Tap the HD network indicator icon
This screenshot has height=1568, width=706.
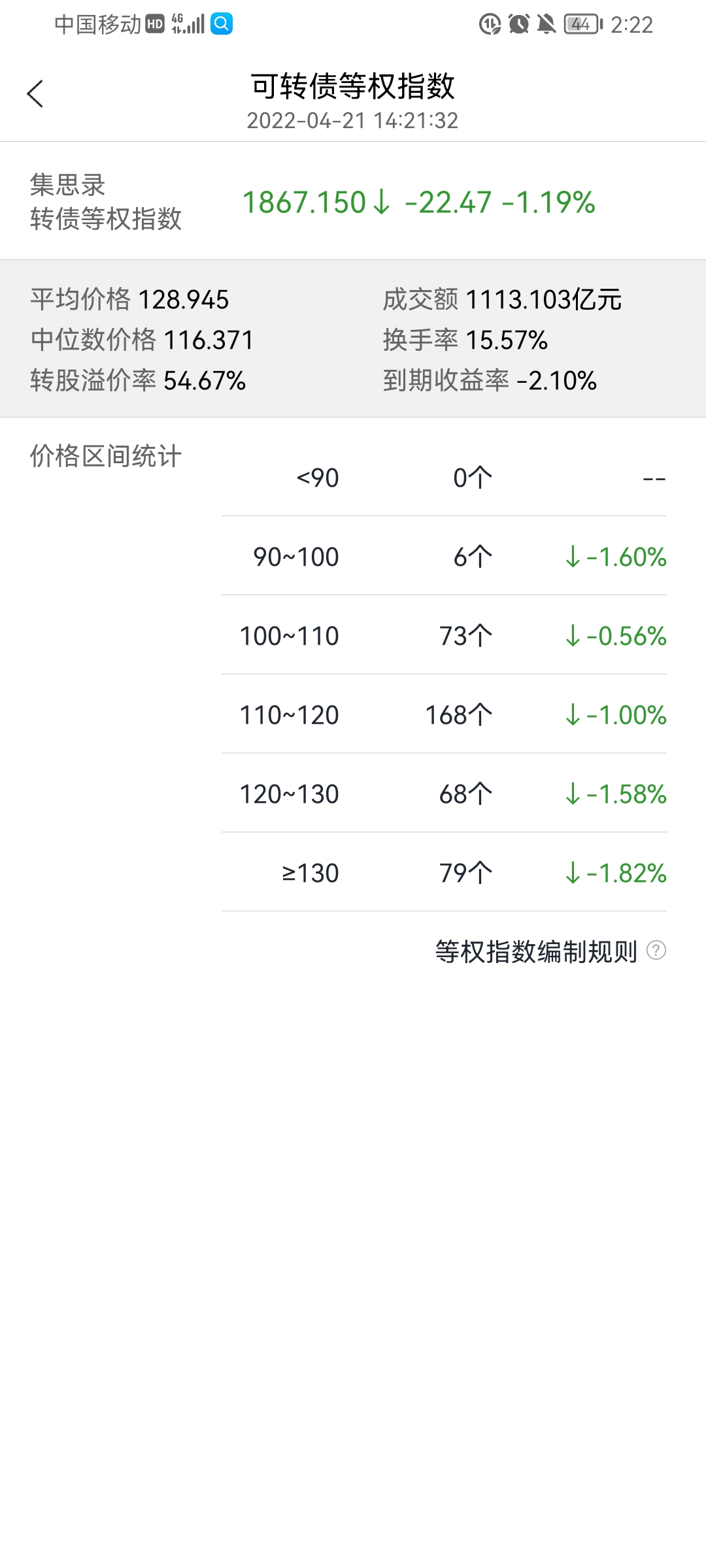click(155, 25)
